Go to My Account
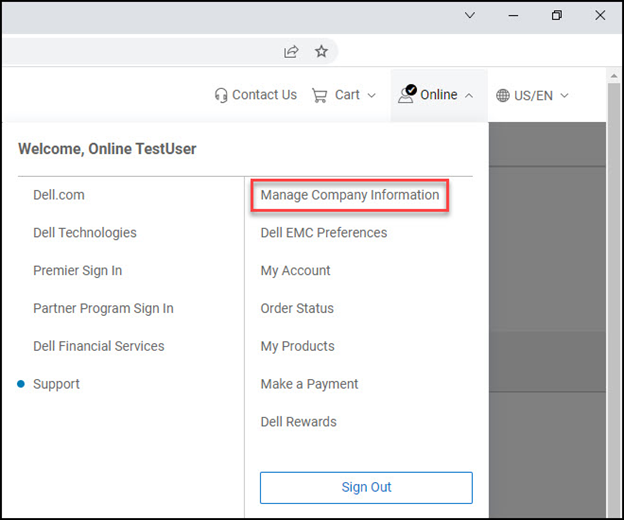Image resolution: width=624 pixels, height=520 pixels. click(x=295, y=271)
